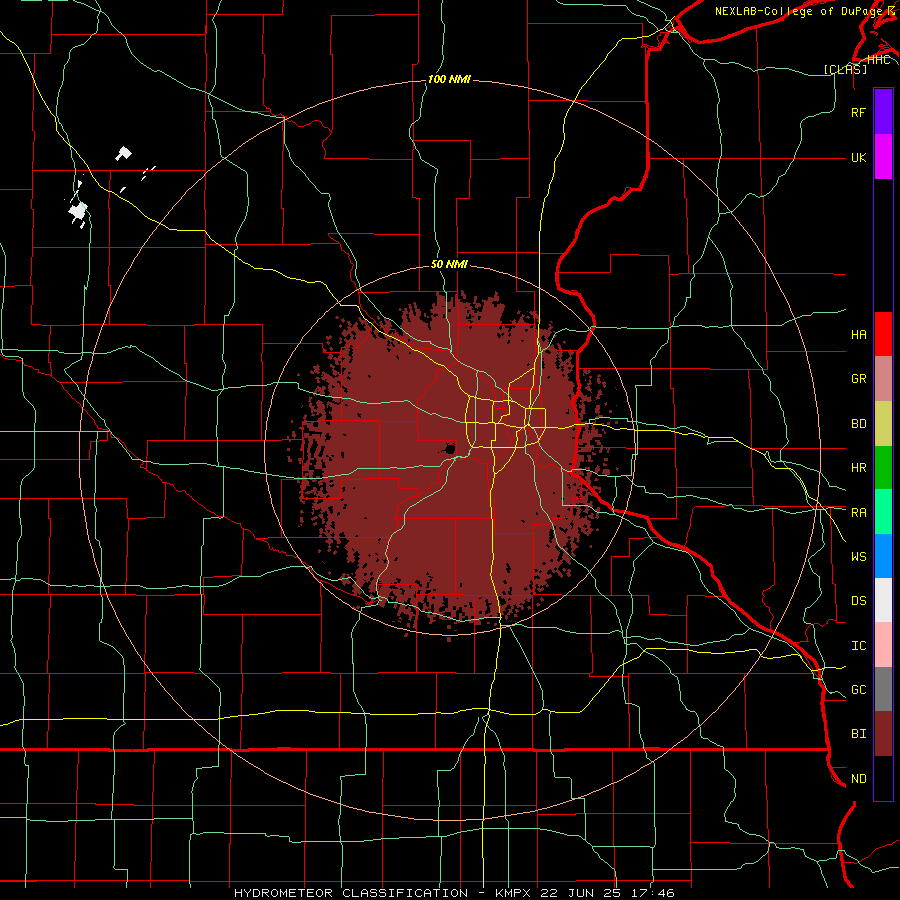Click the purple RF legend color swatch

click(x=883, y=112)
